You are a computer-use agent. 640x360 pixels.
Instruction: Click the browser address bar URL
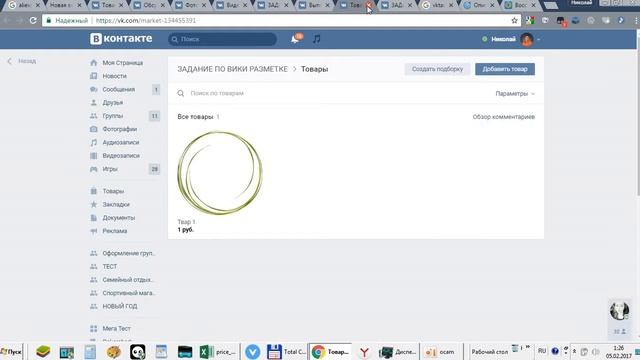146,20
